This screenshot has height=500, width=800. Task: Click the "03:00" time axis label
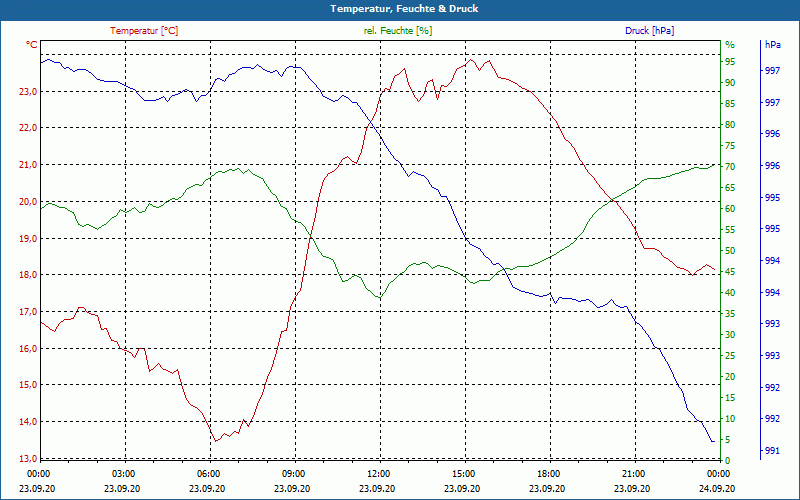[x=122, y=474]
